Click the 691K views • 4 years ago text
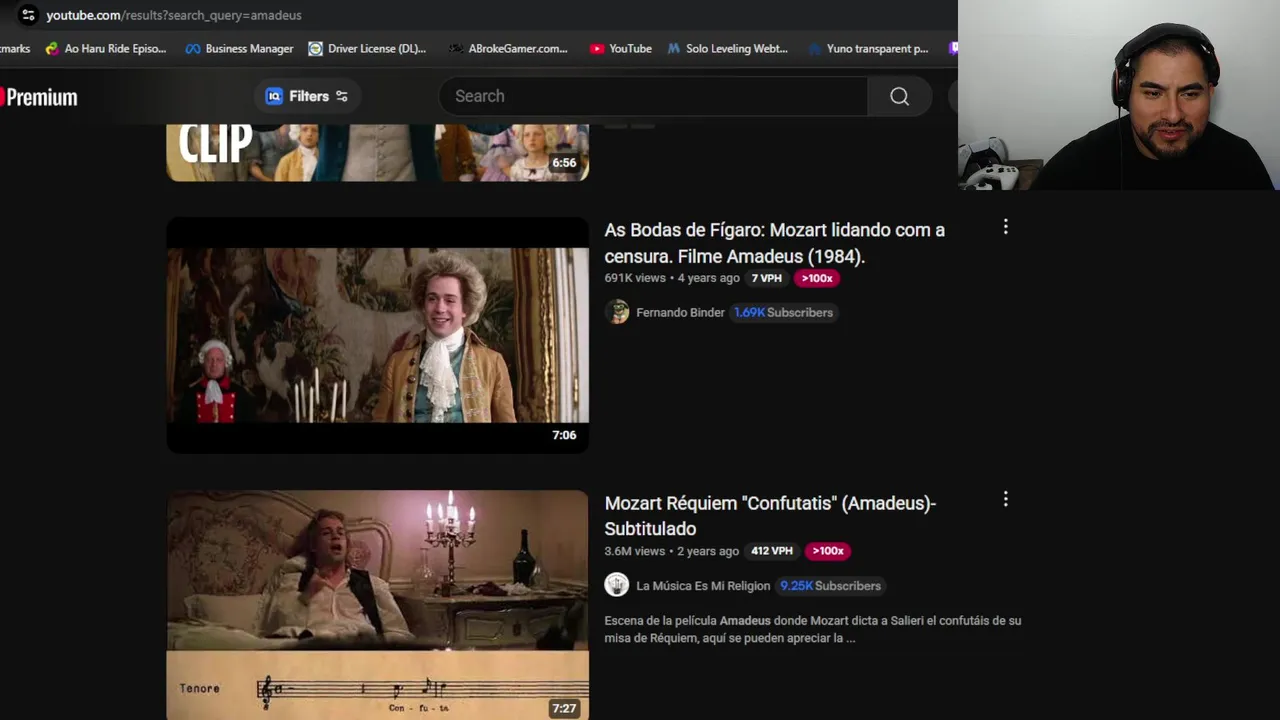Screen dimensions: 1280x720 pyautogui.click(x=672, y=278)
